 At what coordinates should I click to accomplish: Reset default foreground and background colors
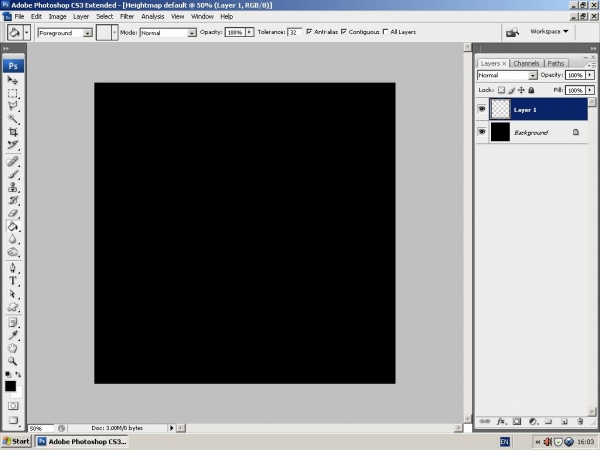point(8,374)
